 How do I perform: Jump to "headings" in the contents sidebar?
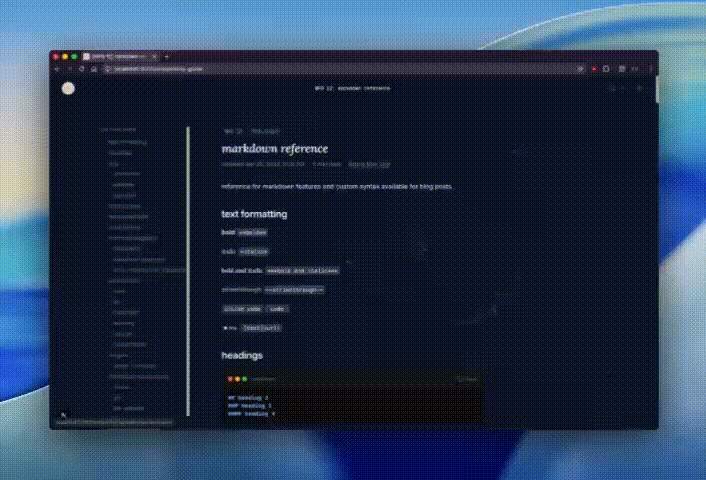point(120,152)
